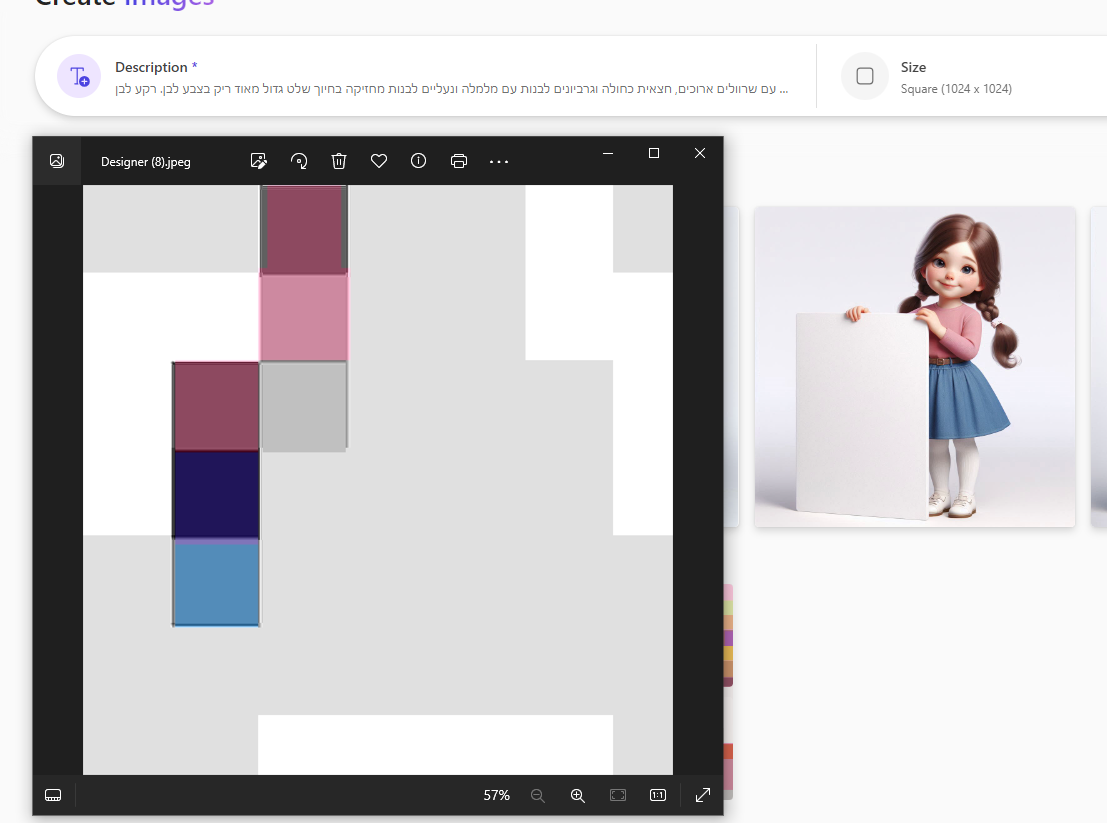
Task: Print the image using the printer icon
Action: 459,161
